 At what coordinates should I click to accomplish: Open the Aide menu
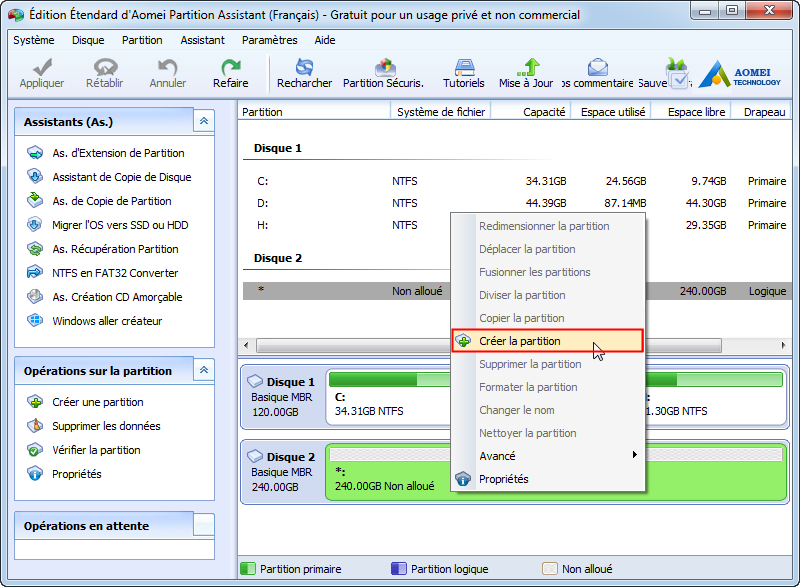tap(325, 40)
